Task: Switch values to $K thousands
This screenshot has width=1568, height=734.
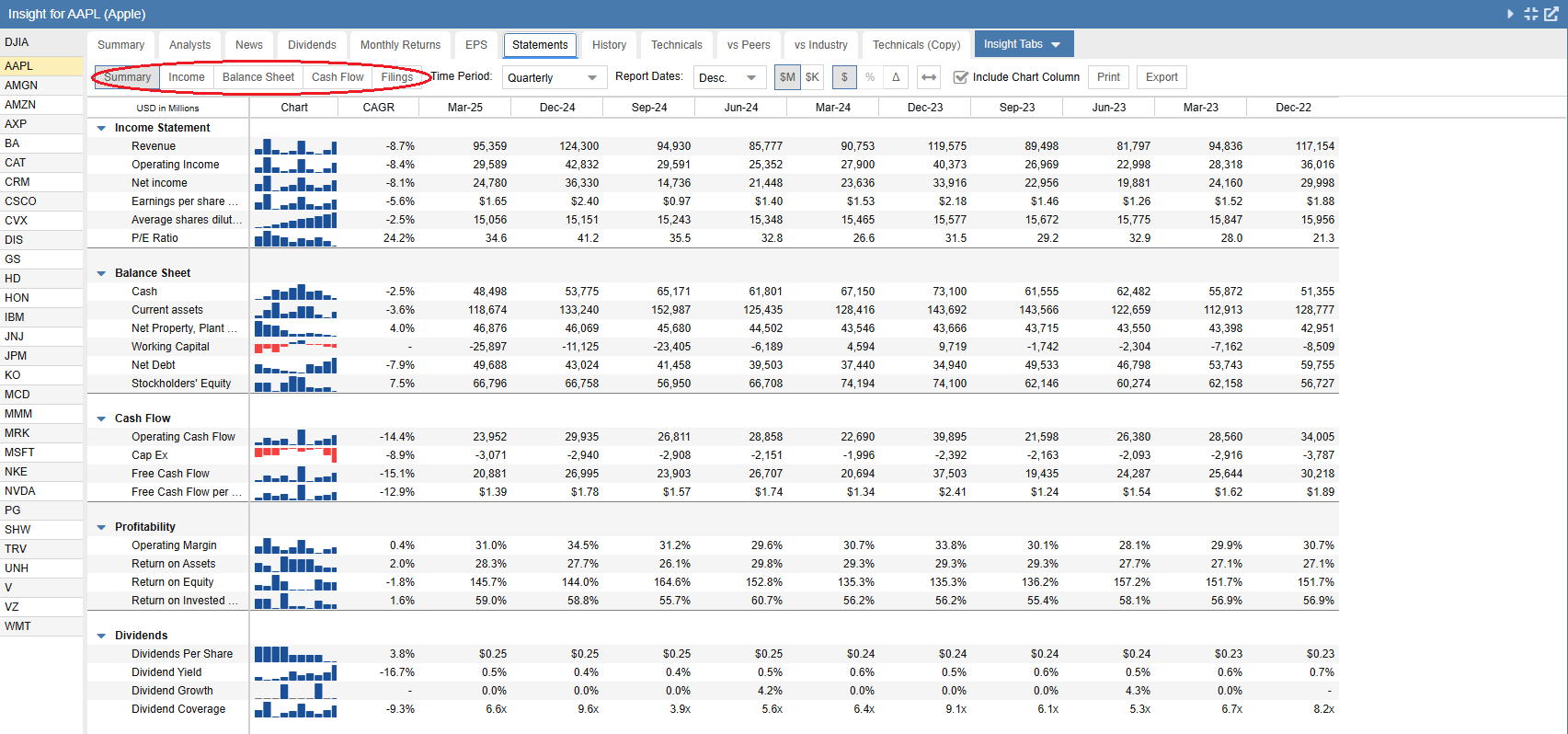Action: pyautogui.click(x=813, y=77)
